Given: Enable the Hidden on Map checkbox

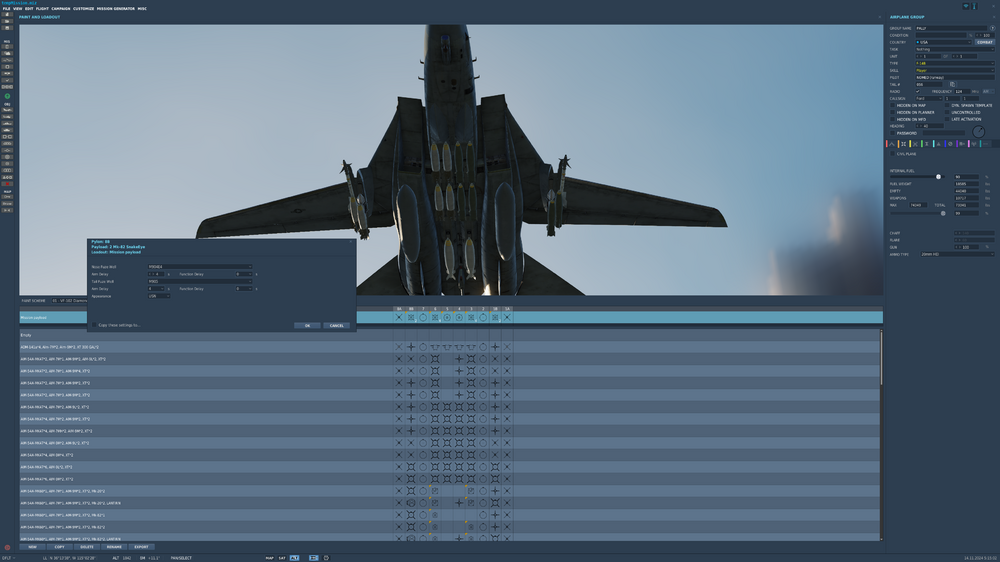Looking at the screenshot, I should pyautogui.click(x=893, y=105).
